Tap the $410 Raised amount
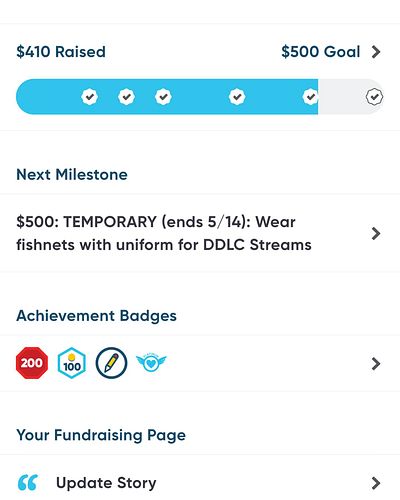 click(61, 52)
